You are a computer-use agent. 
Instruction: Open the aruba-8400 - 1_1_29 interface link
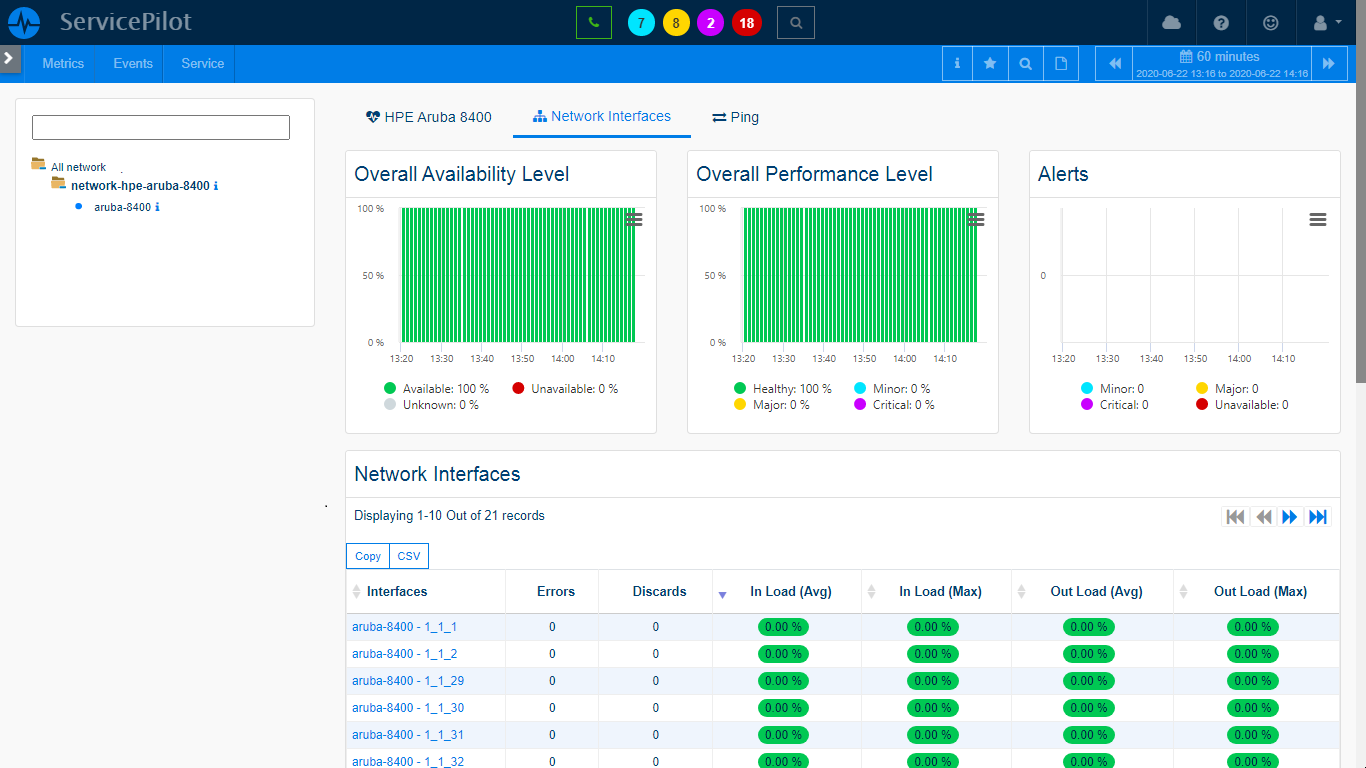[x=407, y=681]
